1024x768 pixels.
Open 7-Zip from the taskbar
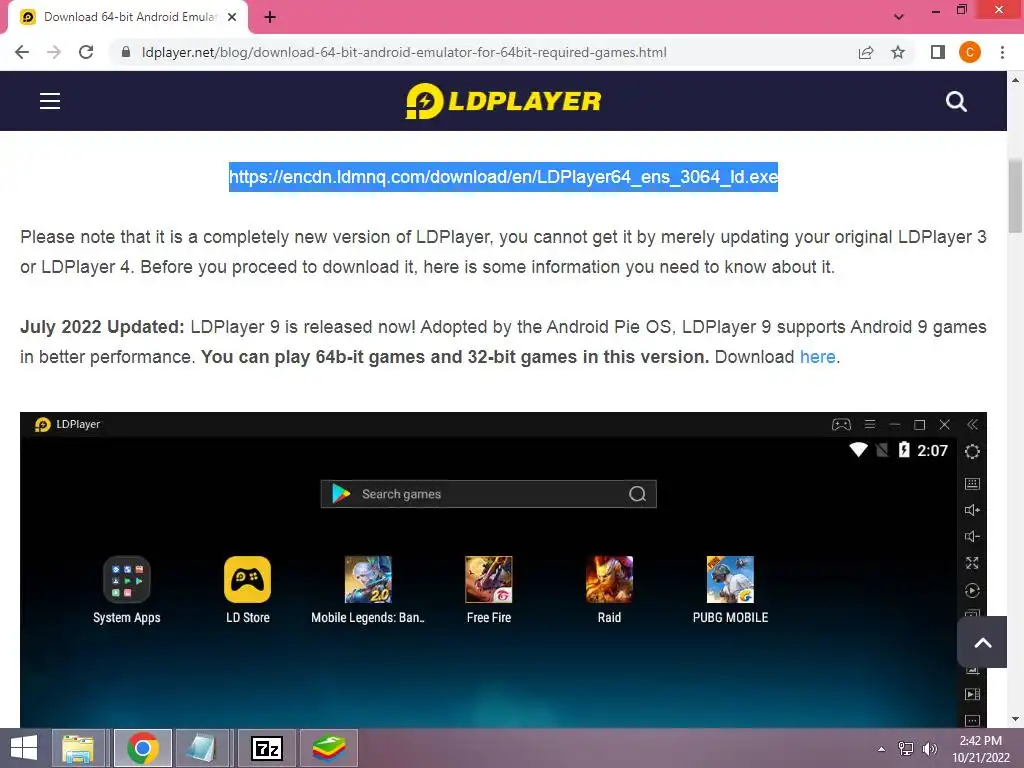point(266,748)
